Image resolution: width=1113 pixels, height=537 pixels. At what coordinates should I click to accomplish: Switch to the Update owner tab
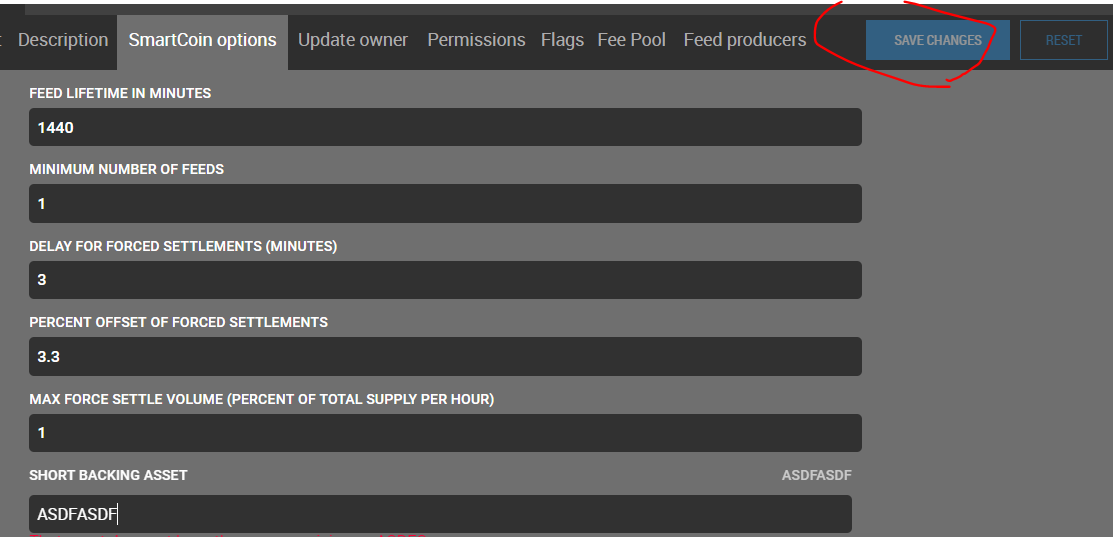353,40
